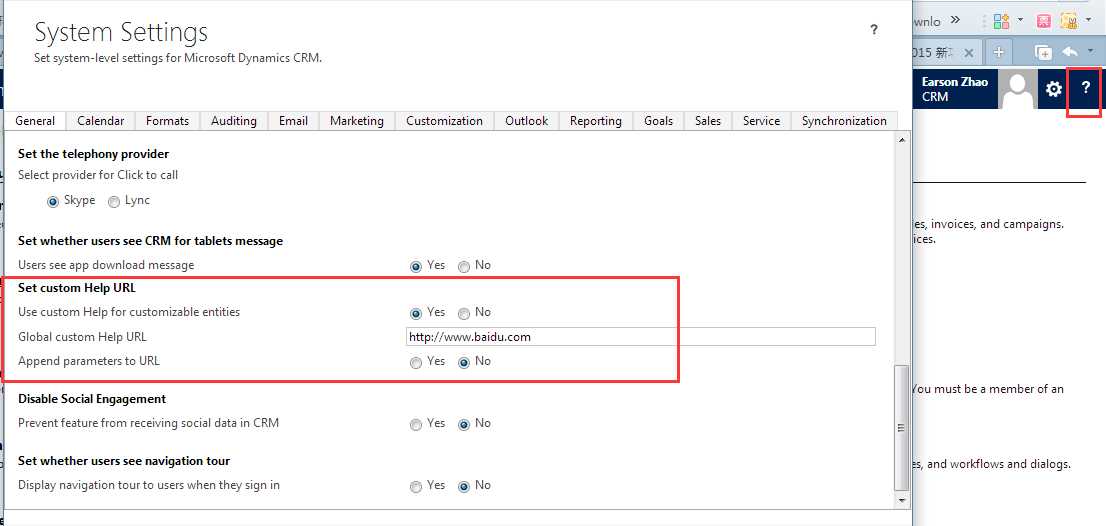Screen dimensions: 1106x526
Task: Switch to the Formats tab
Action: pyautogui.click(x=167, y=121)
